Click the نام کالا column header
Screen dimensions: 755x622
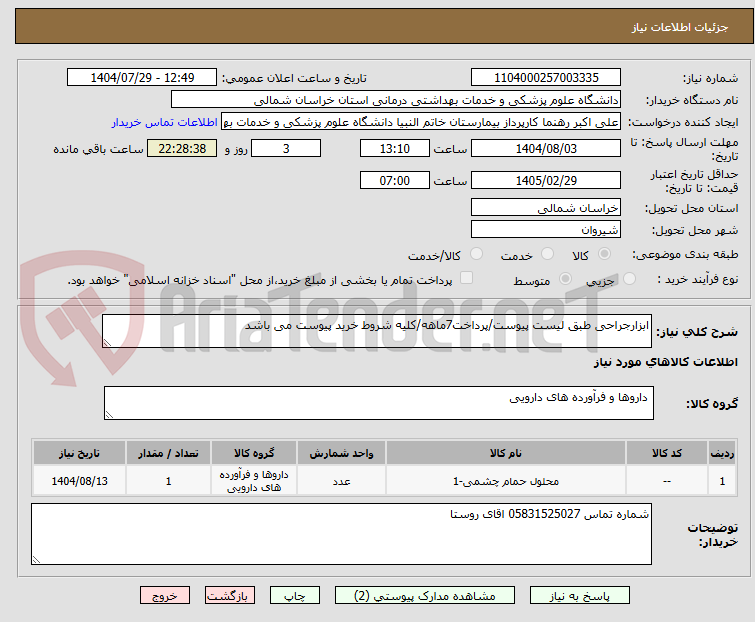tap(506, 453)
